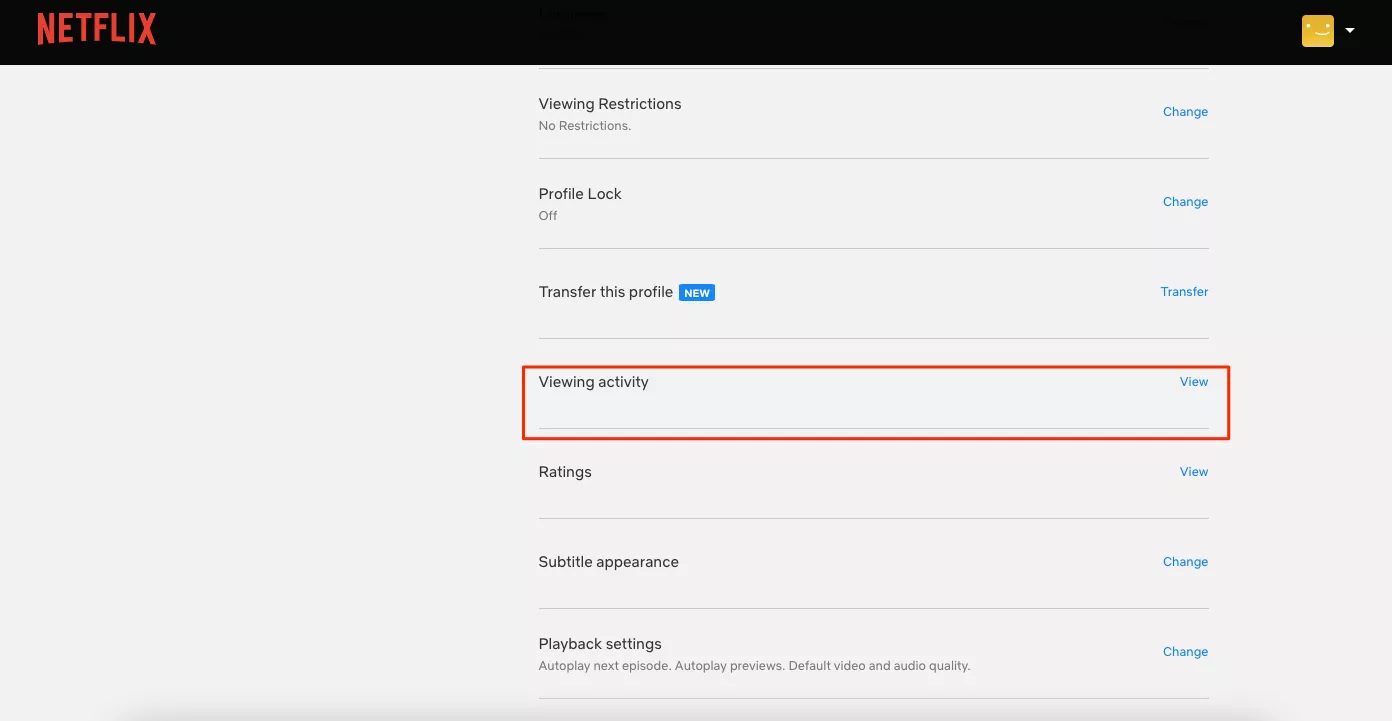Change the Playback settings
The width and height of the screenshot is (1392, 721).
[x=1185, y=652]
